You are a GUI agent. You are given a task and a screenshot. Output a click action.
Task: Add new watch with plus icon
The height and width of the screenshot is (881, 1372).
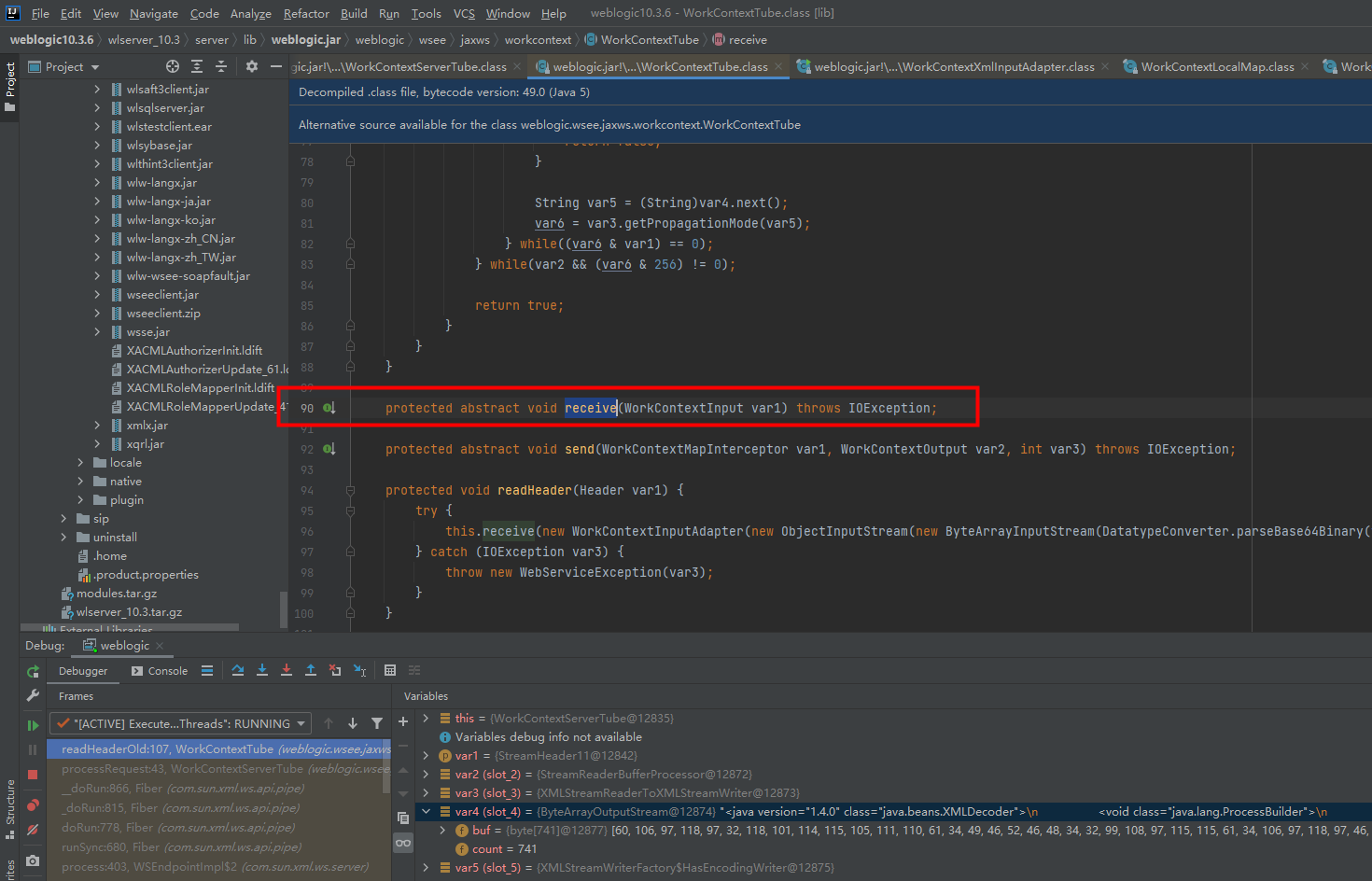[x=403, y=721]
